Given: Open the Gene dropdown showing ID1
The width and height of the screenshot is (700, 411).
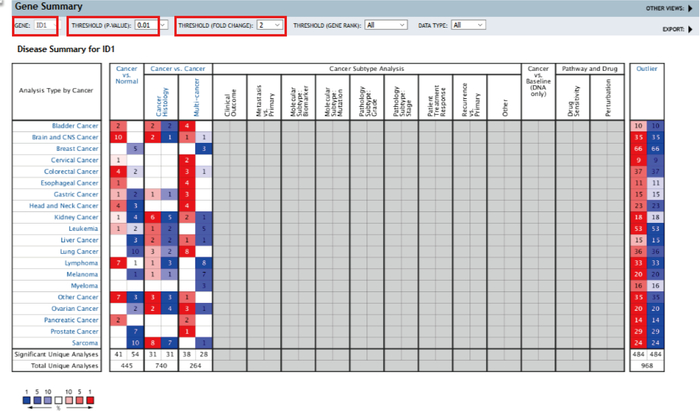Looking at the screenshot, I should tap(46, 25).
